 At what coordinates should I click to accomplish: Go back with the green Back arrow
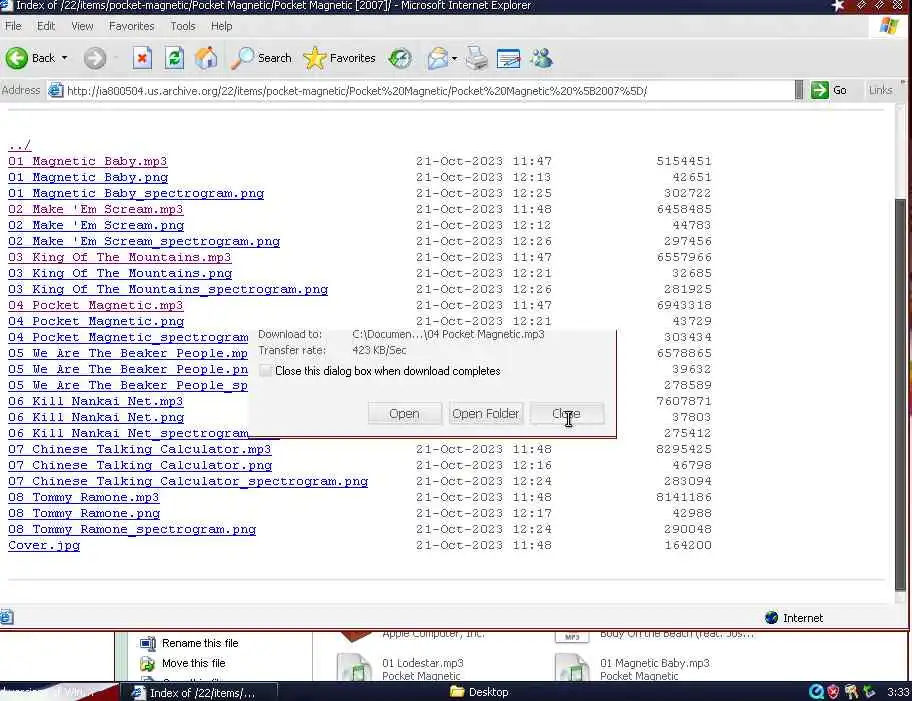(x=30, y=58)
